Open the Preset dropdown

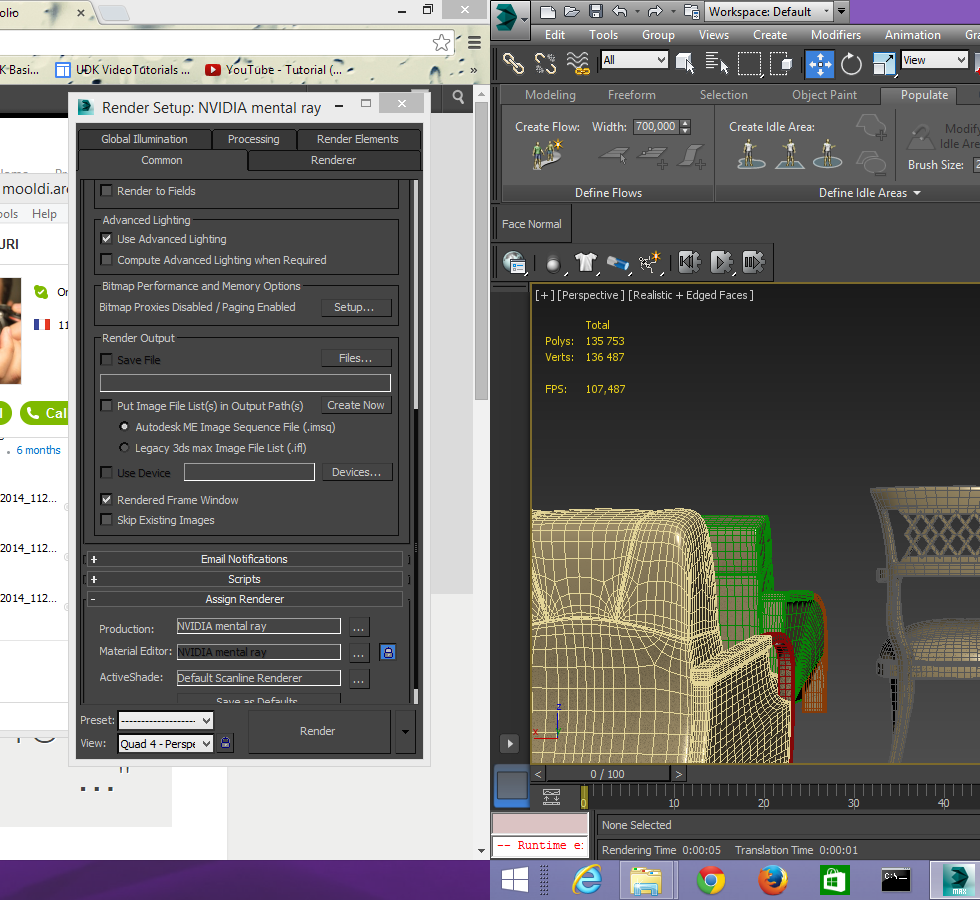166,721
